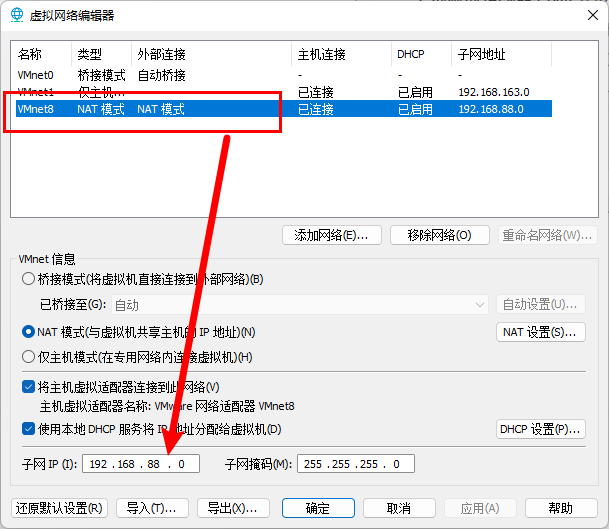Click the 添加网络 button
The height and width of the screenshot is (529, 609).
coord(331,235)
